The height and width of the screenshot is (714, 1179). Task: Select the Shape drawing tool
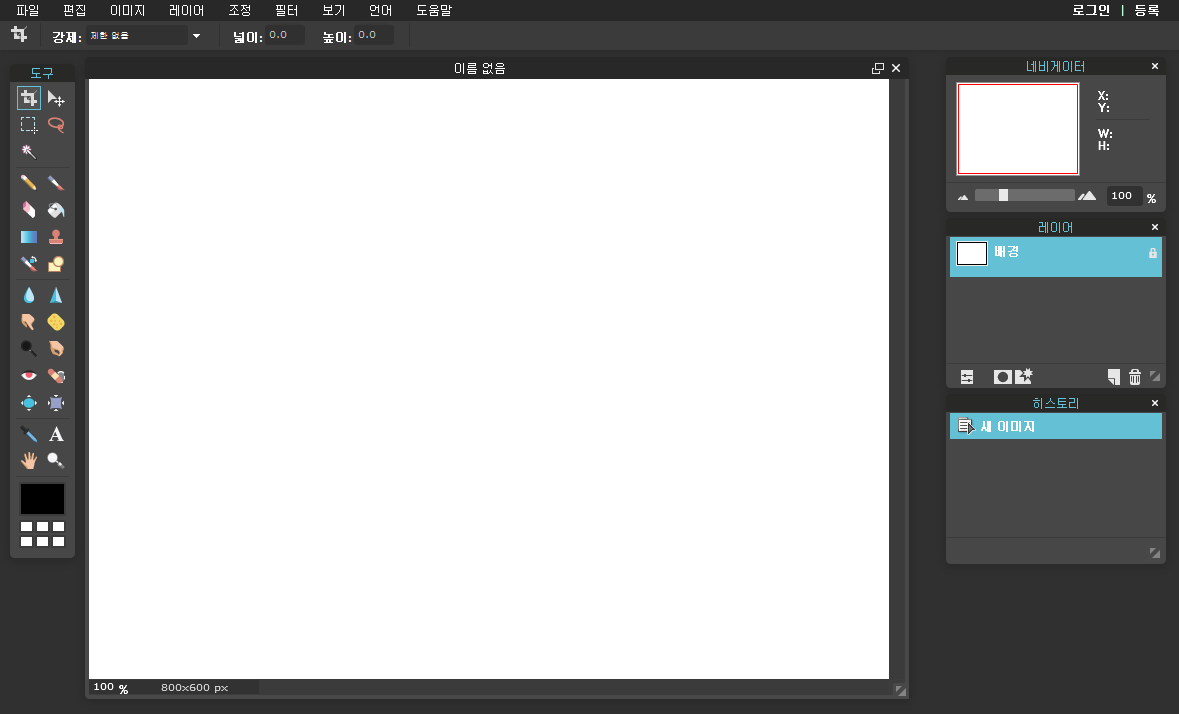[56, 264]
